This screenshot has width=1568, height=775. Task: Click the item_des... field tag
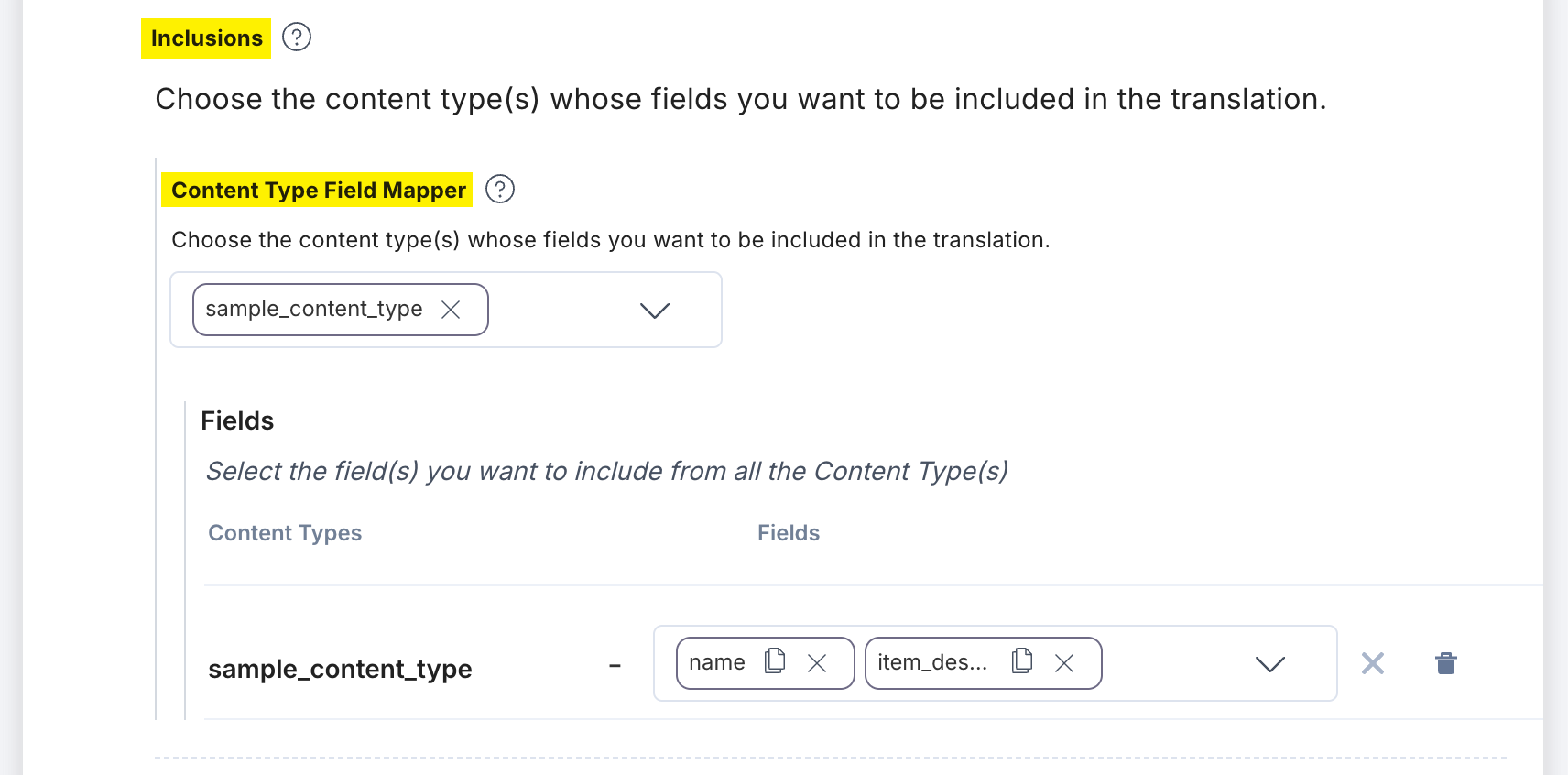932,662
